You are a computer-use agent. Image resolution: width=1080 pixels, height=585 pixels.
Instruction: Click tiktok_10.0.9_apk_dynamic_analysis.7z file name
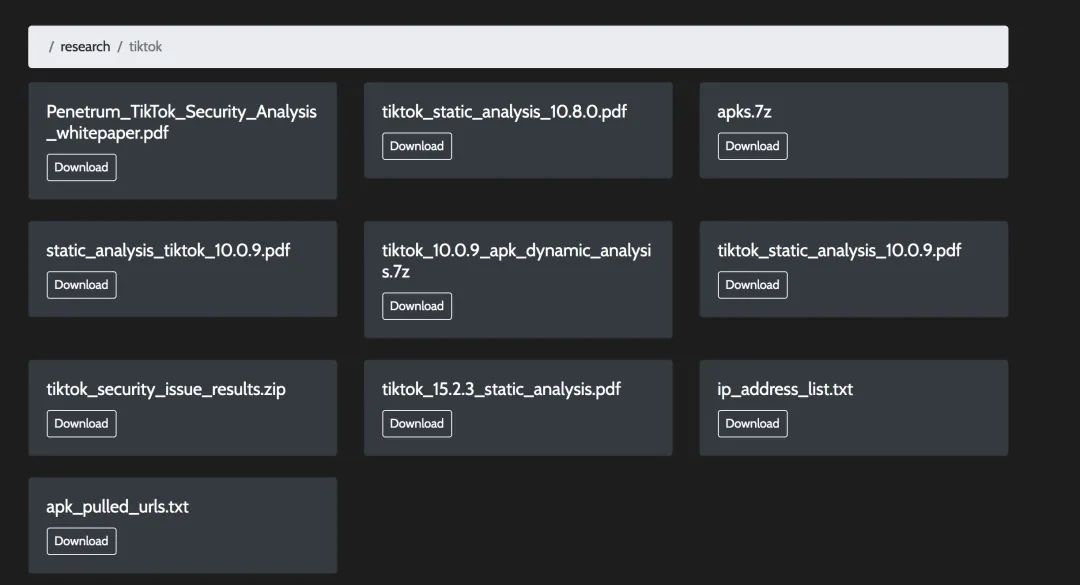(x=517, y=260)
